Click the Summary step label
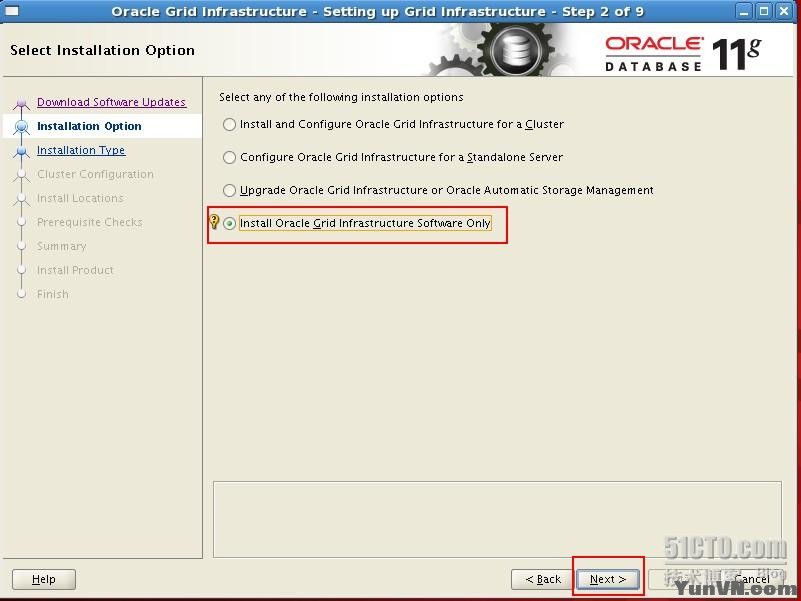 click(x=61, y=246)
